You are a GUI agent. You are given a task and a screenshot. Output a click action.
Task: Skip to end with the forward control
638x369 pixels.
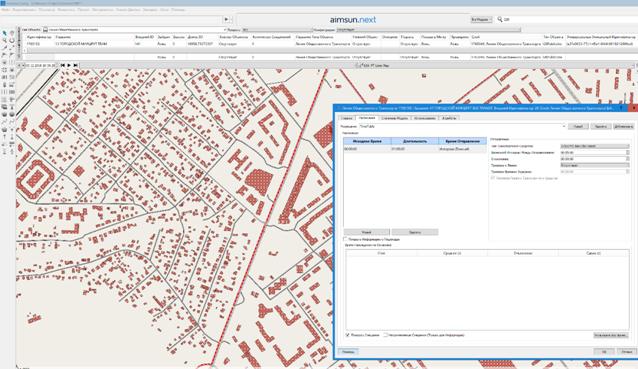pos(75,65)
